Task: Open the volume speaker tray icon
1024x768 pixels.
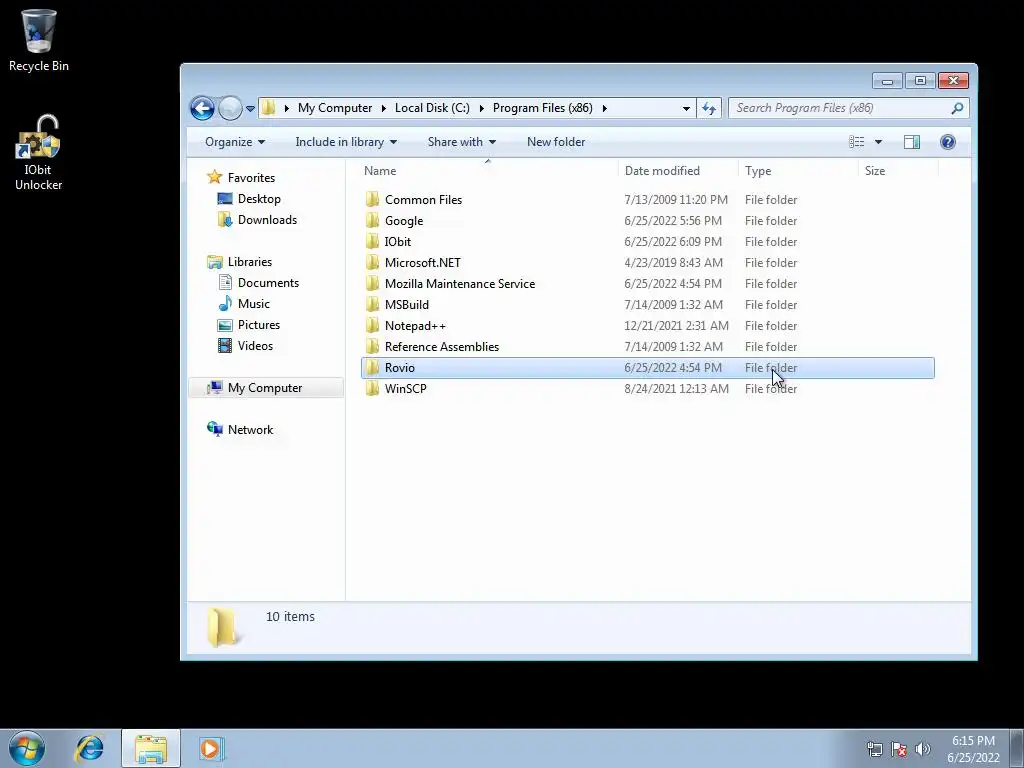Action: pyautogui.click(x=923, y=749)
